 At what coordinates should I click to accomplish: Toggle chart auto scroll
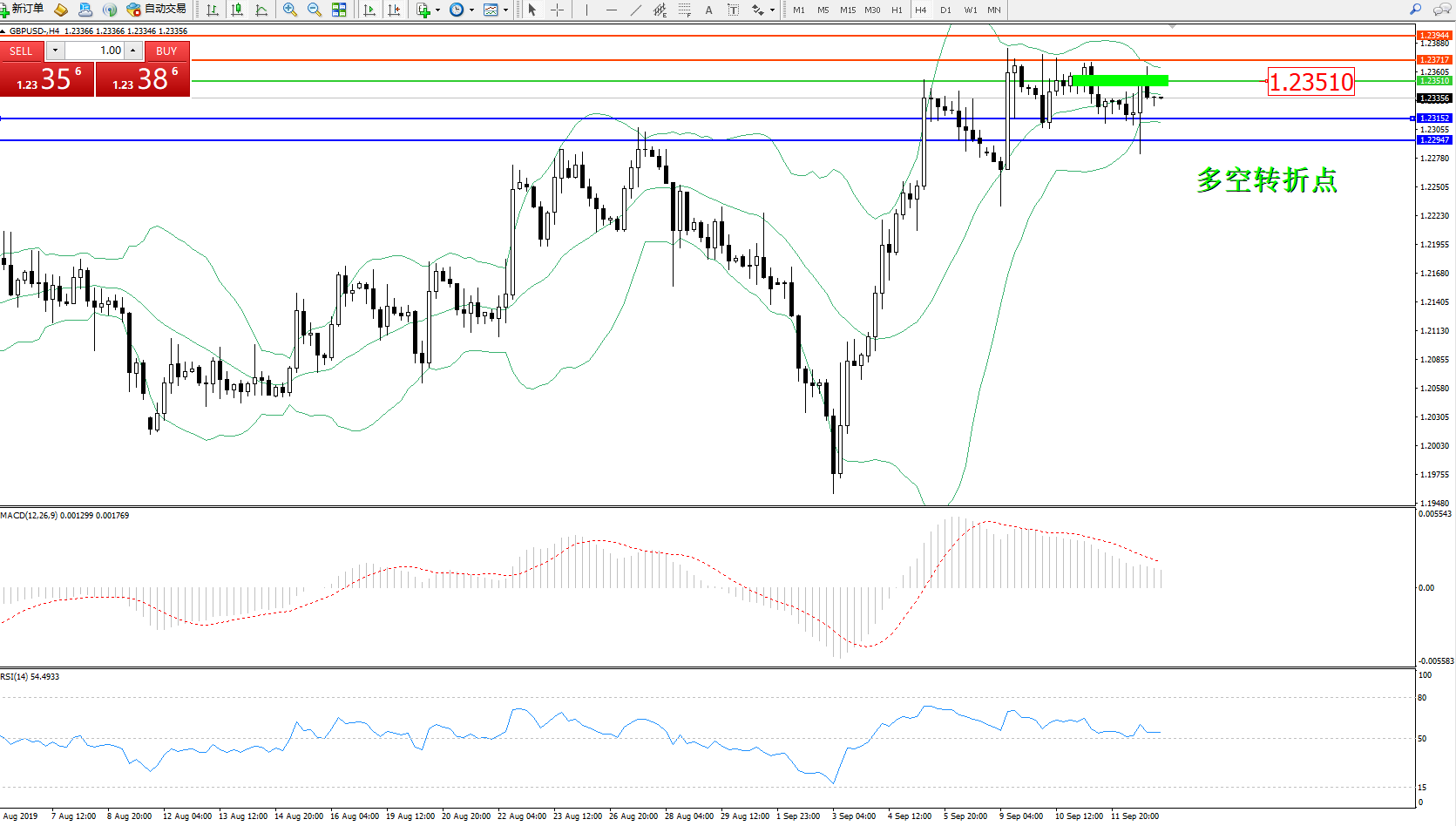369,10
